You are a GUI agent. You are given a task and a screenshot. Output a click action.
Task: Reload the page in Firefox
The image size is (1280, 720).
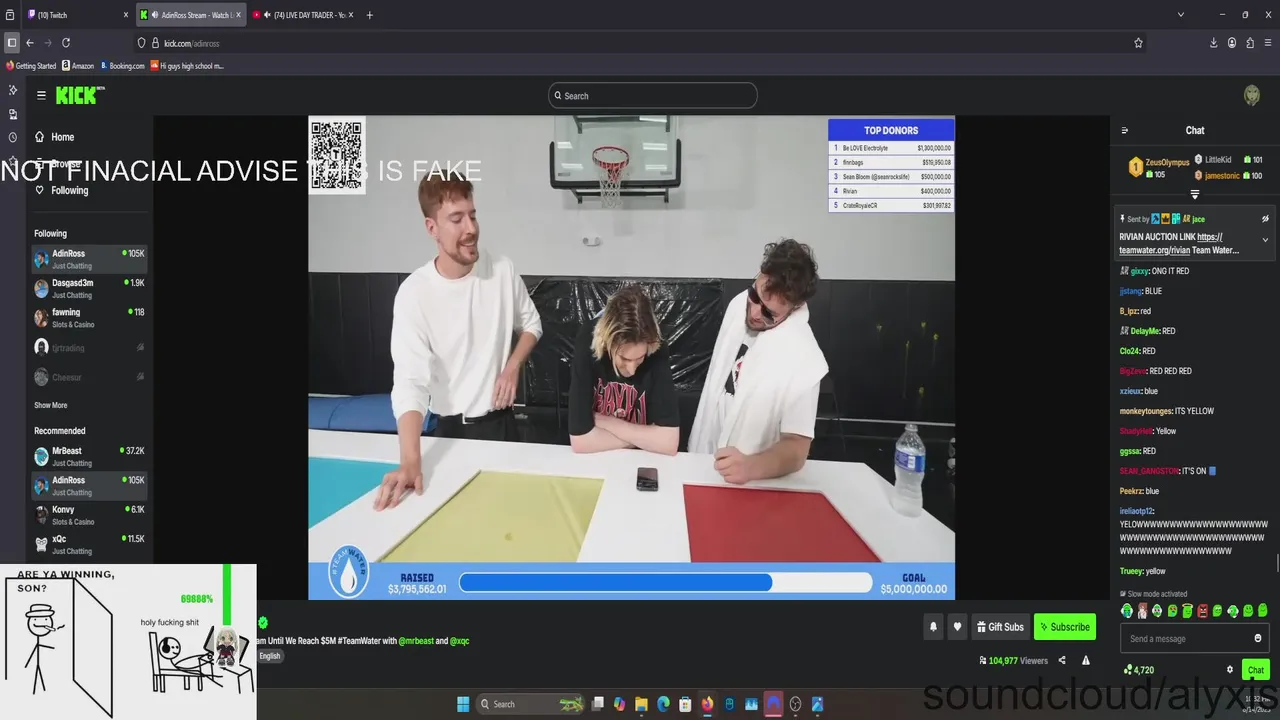(x=66, y=43)
